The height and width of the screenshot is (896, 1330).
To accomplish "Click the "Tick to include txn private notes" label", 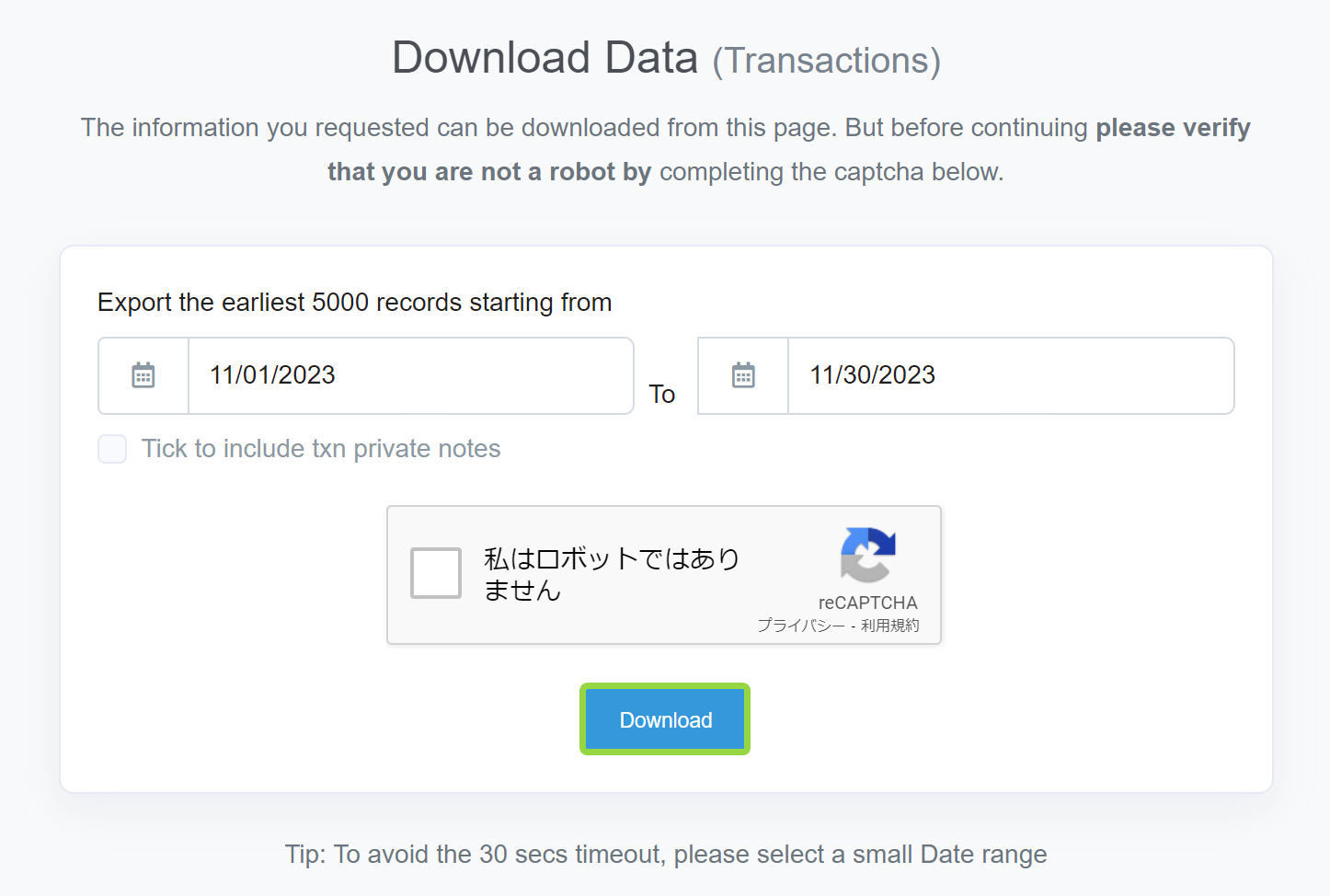I will [321, 449].
